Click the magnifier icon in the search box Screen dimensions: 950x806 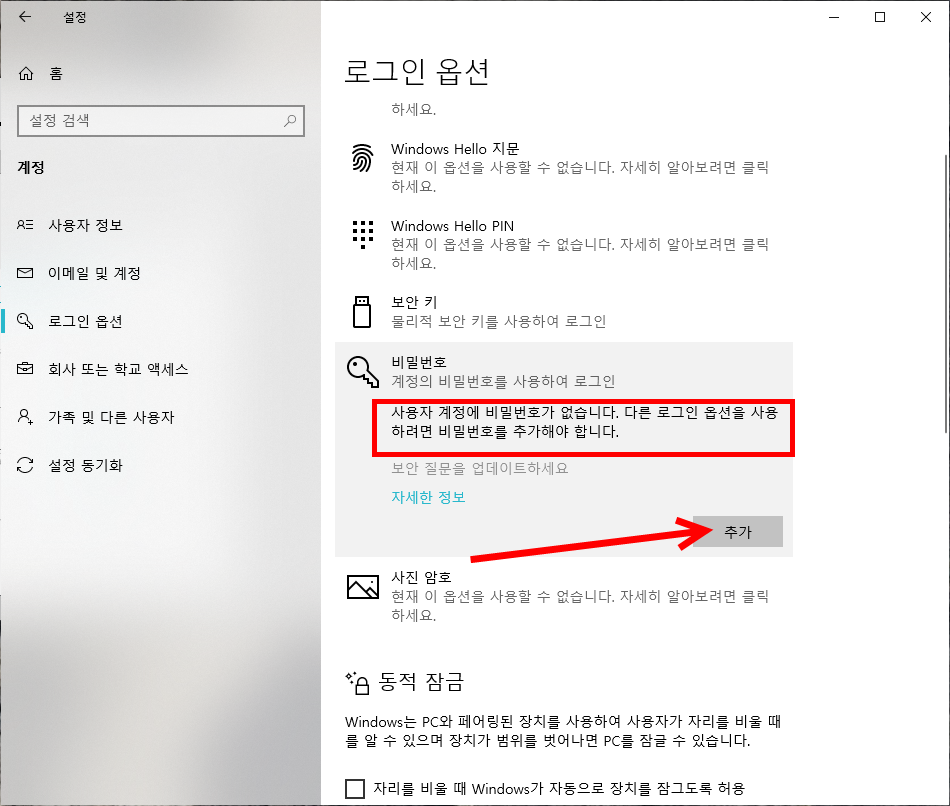[x=290, y=121]
